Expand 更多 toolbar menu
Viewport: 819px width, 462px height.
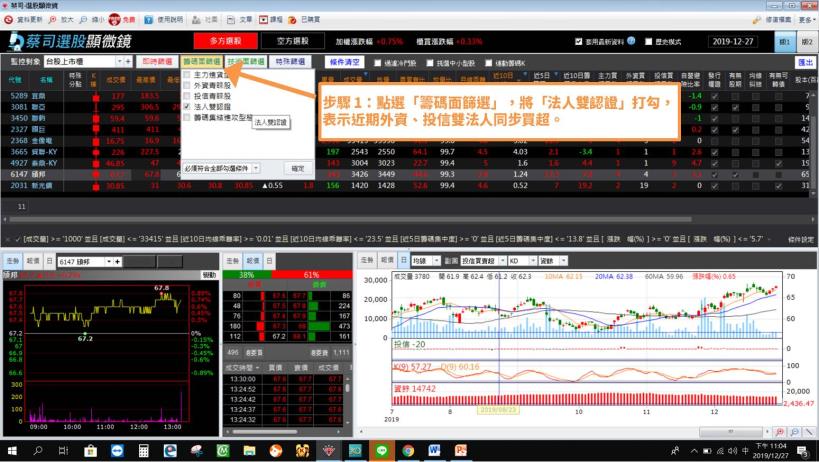click(807, 20)
